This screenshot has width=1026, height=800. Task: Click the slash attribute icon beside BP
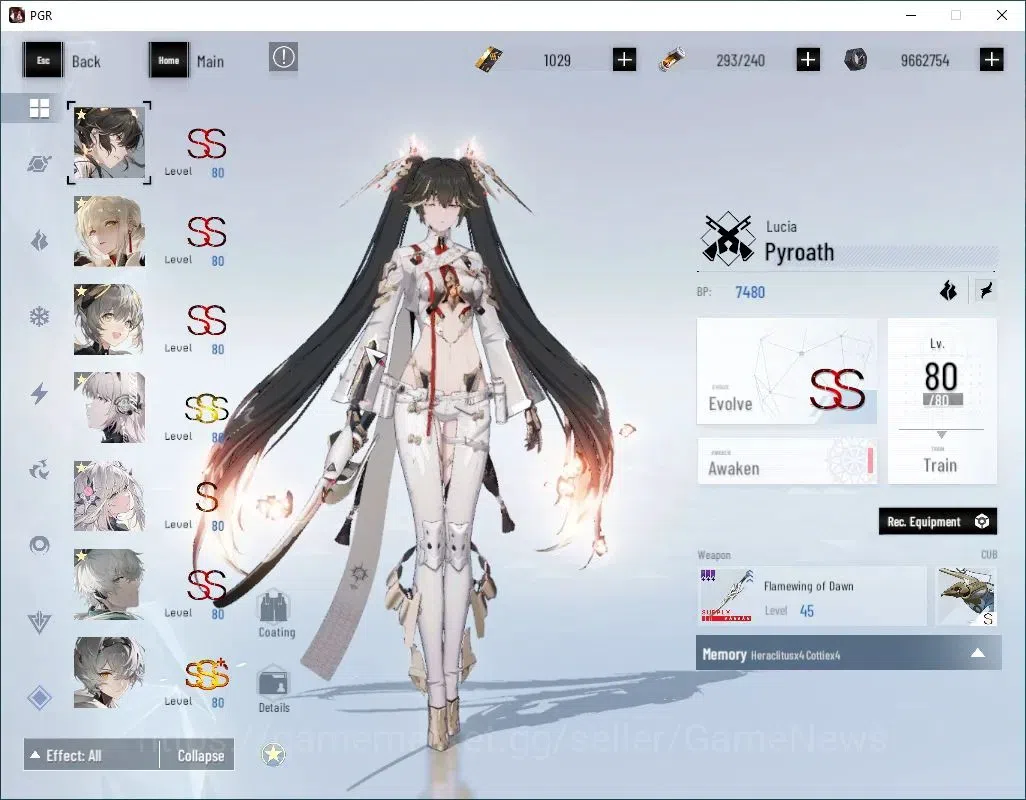click(x=986, y=290)
